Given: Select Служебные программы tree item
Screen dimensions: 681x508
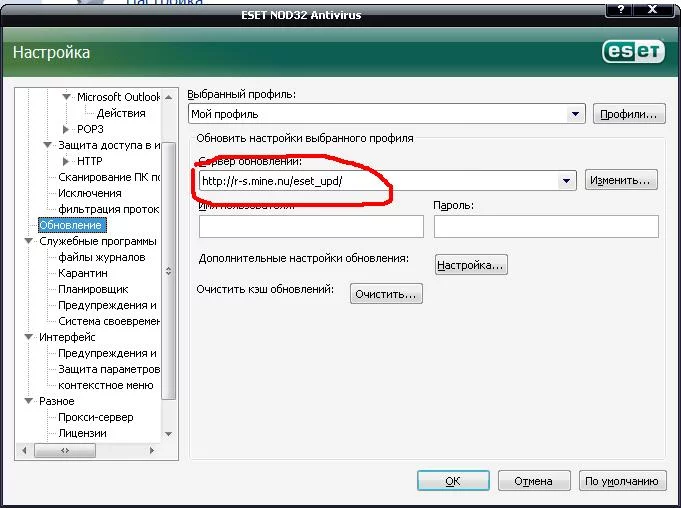Looking at the screenshot, I should click(98, 241).
